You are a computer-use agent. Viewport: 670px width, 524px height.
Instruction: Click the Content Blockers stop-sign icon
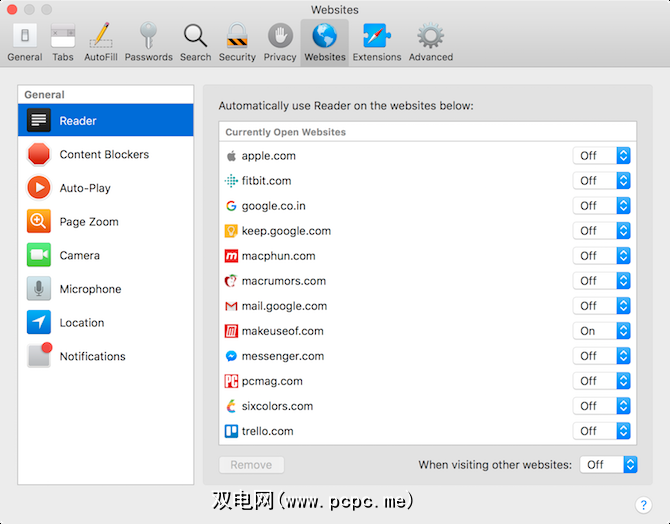coord(39,154)
